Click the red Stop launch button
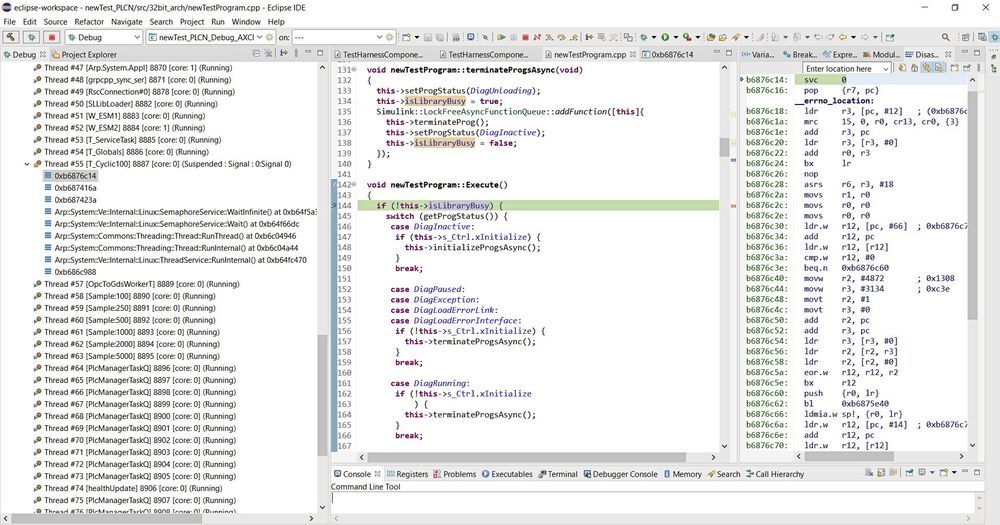The height and width of the screenshot is (525, 1000). click(50, 37)
